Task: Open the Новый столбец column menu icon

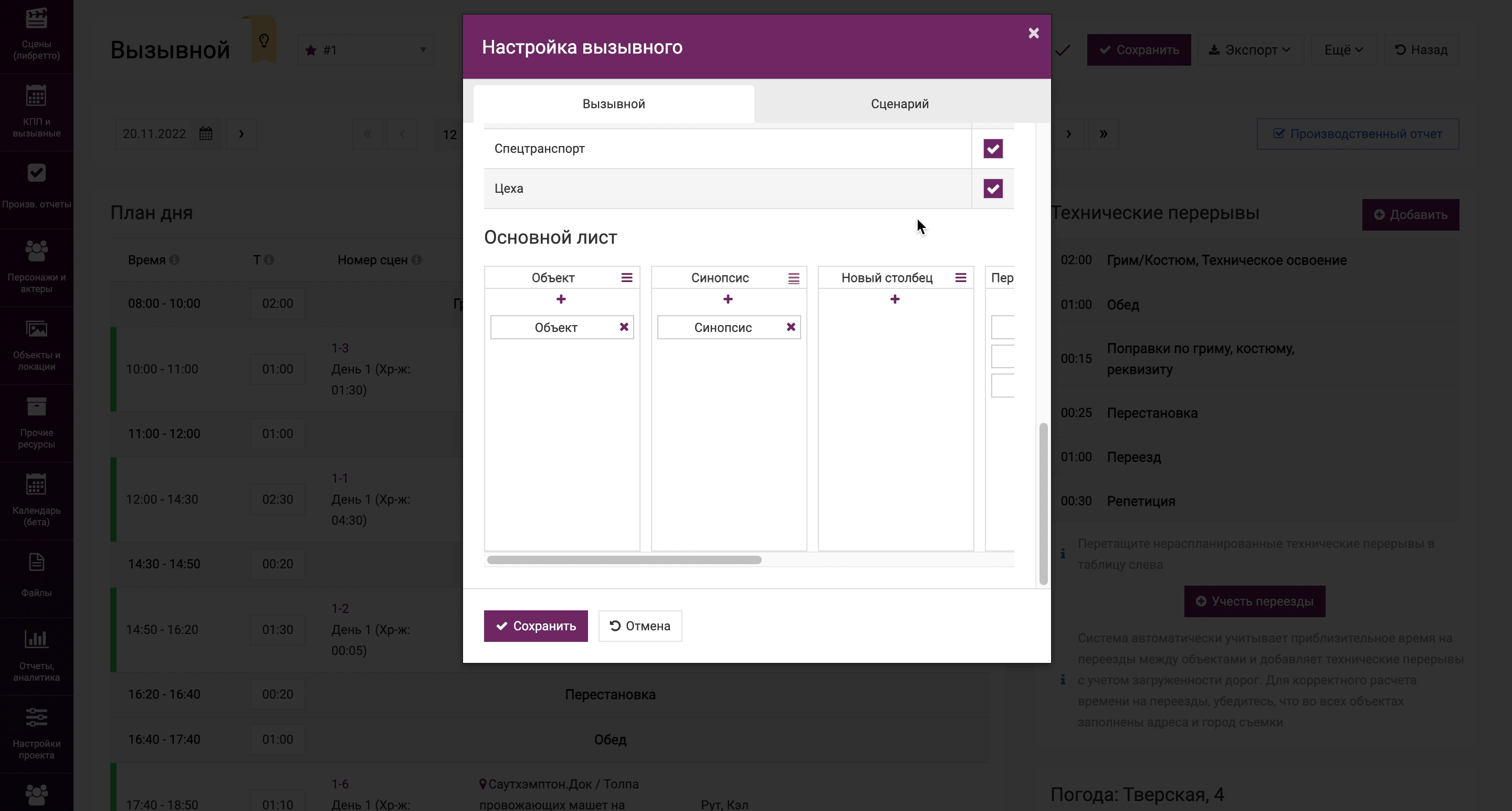Action: pyautogui.click(x=961, y=278)
